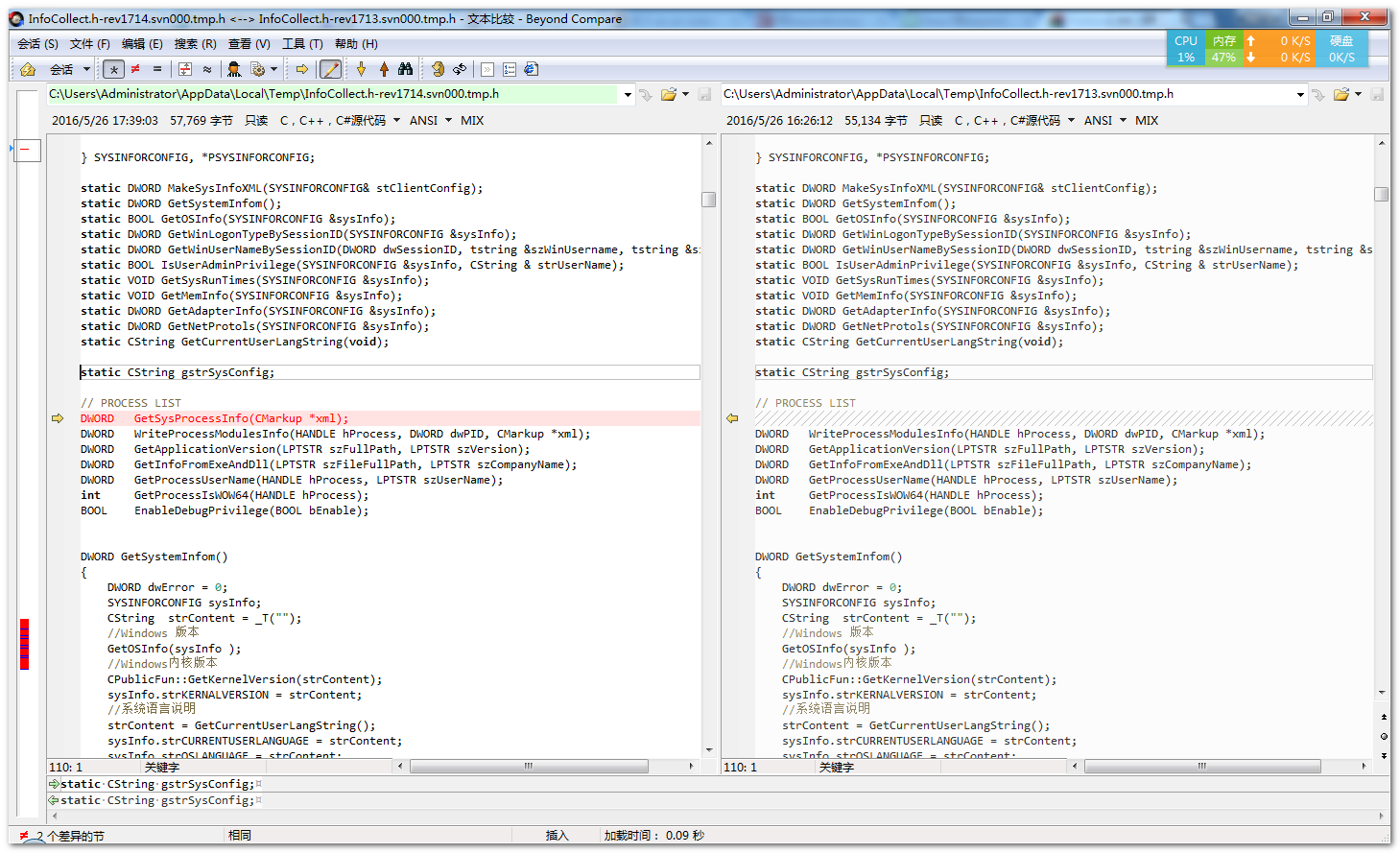Click left pane MIX line ending label
This screenshot has width=1400, height=853.
tap(472, 121)
